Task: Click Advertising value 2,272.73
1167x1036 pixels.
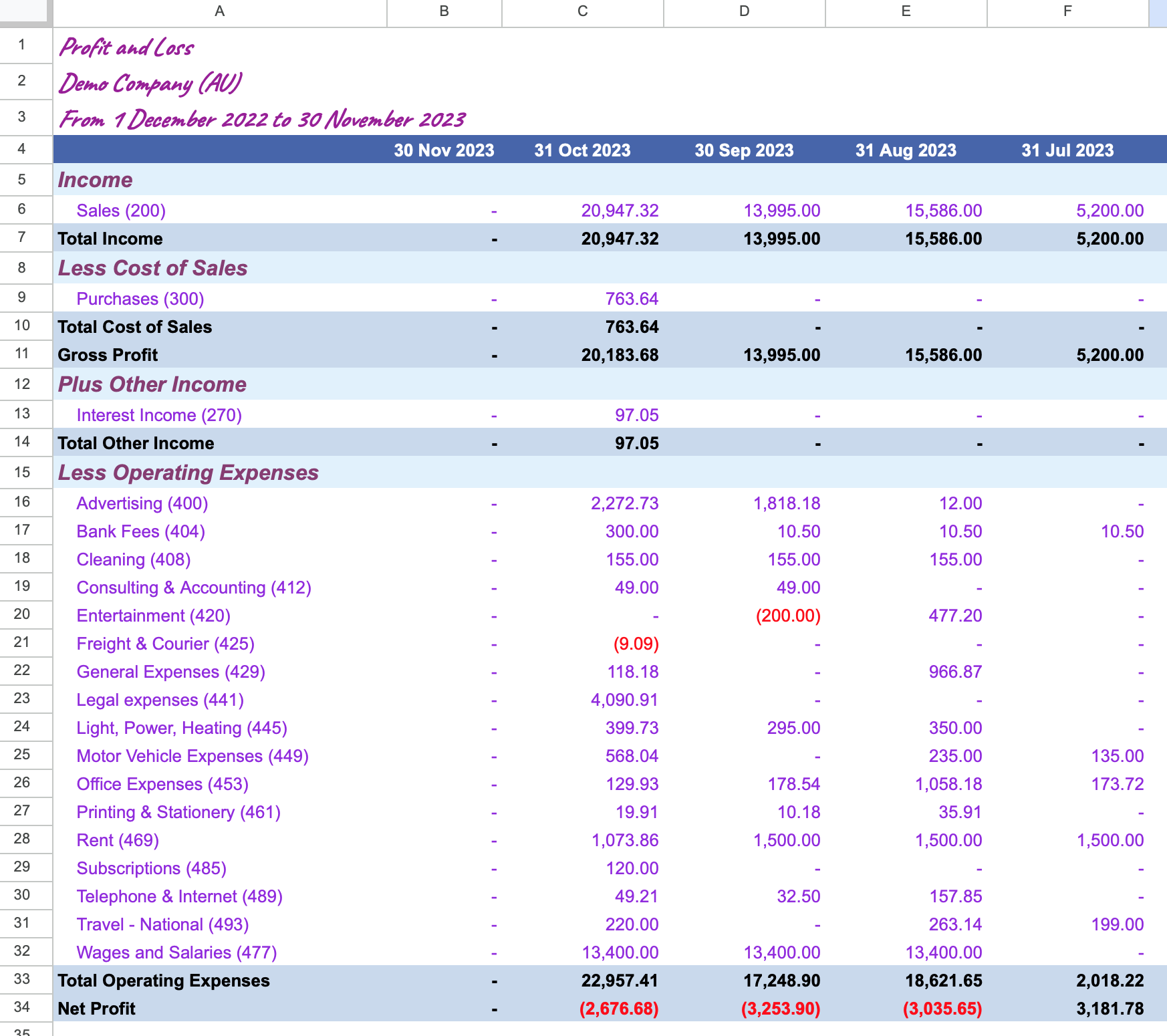Action: (624, 503)
